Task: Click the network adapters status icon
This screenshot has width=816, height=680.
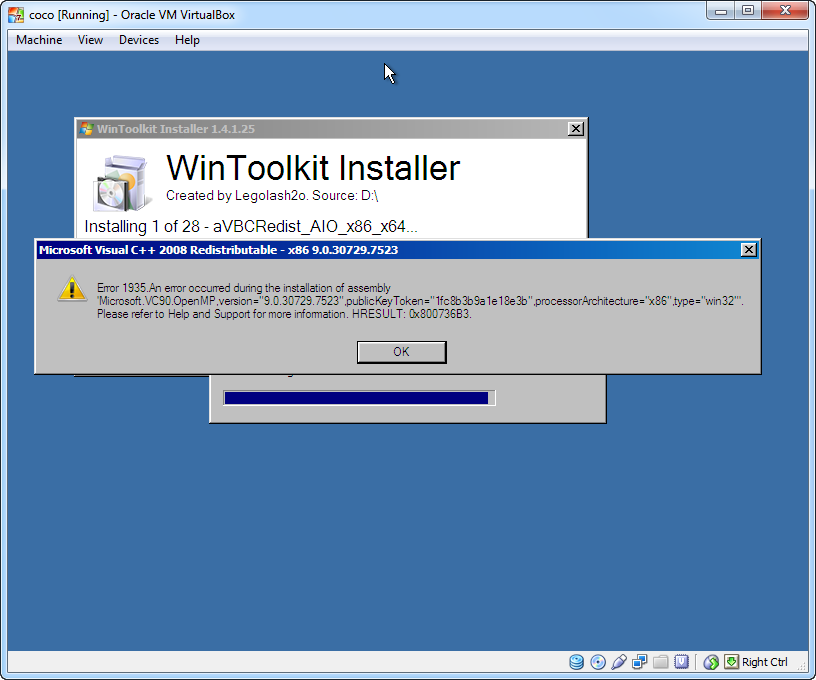Action: pyautogui.click(x=640, y=662)
